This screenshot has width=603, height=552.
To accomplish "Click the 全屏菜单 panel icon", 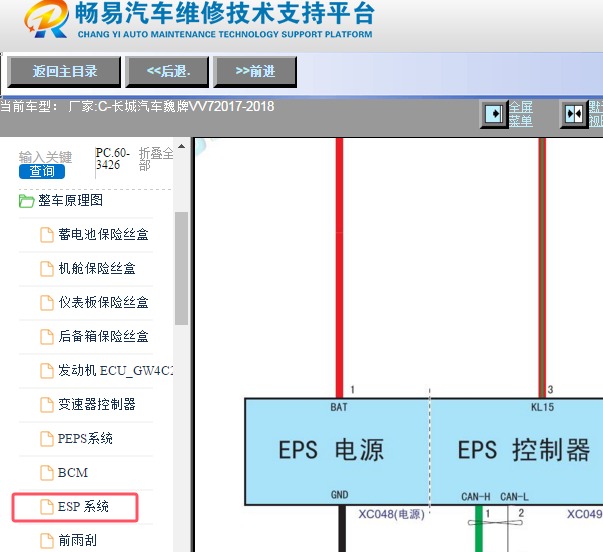I will click(x=494, y=114).
